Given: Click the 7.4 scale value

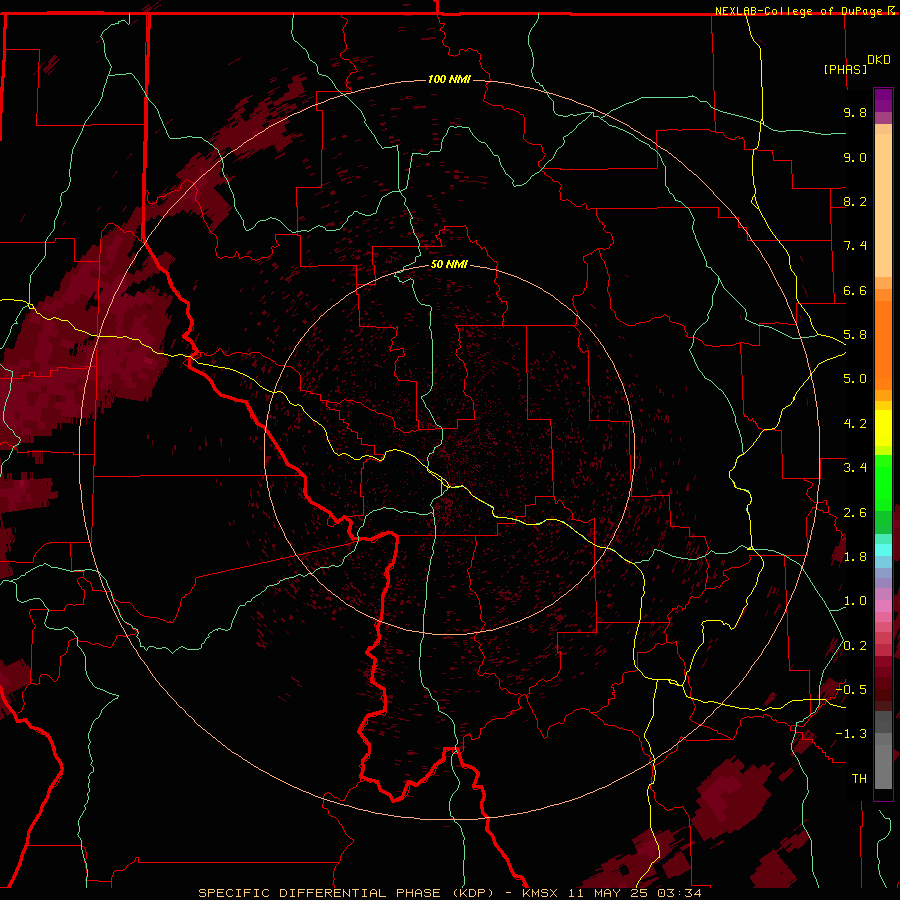Looking at the screenshot, I should 855,246.
